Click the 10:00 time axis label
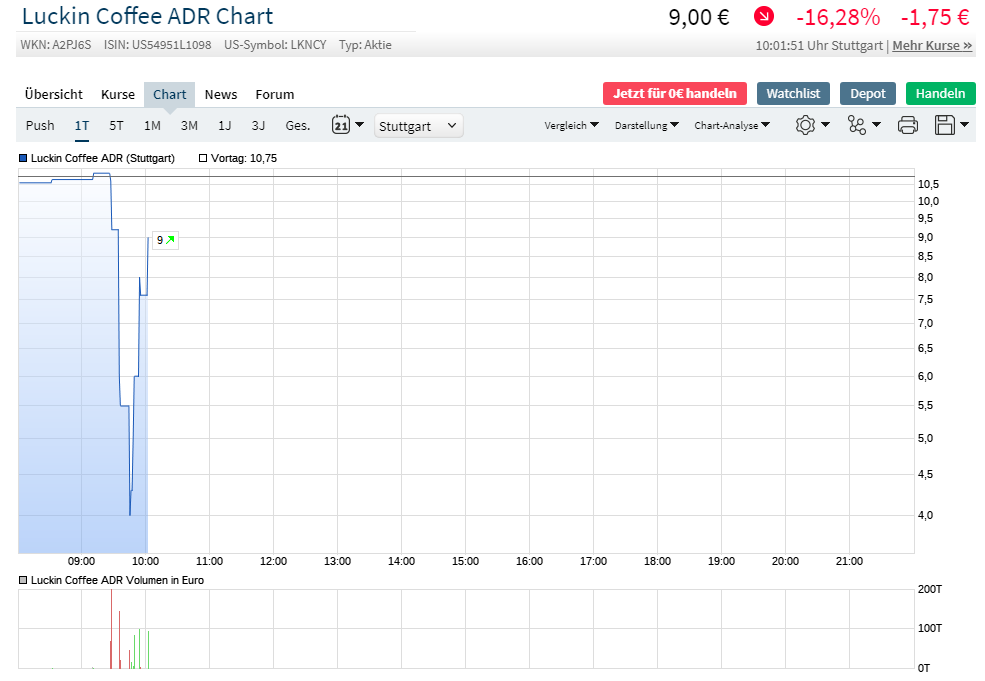The image size is (985, 681). coord(145,561)
